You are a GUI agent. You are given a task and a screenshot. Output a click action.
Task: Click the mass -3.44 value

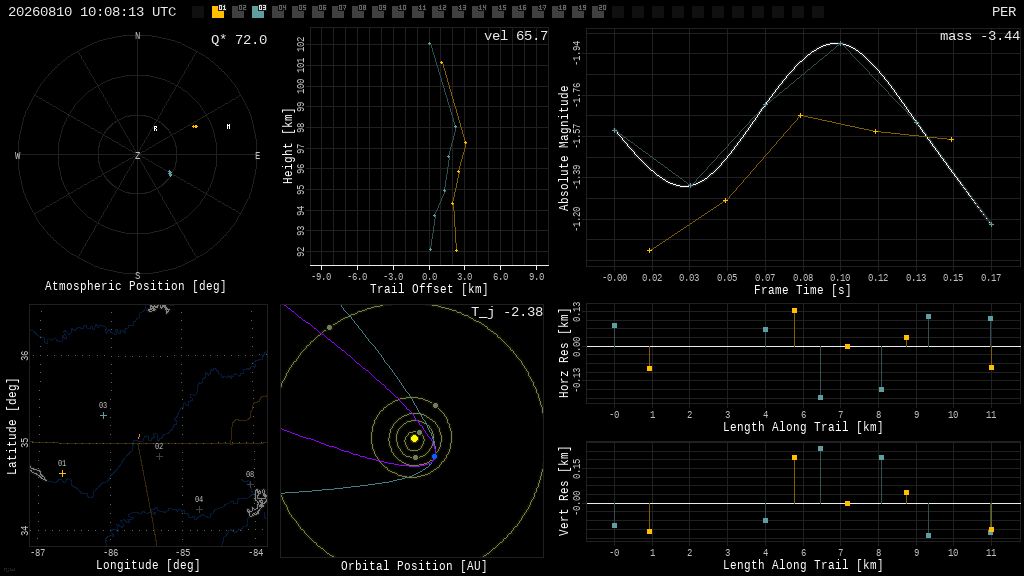pyautogui.click(x=980, y=36)
